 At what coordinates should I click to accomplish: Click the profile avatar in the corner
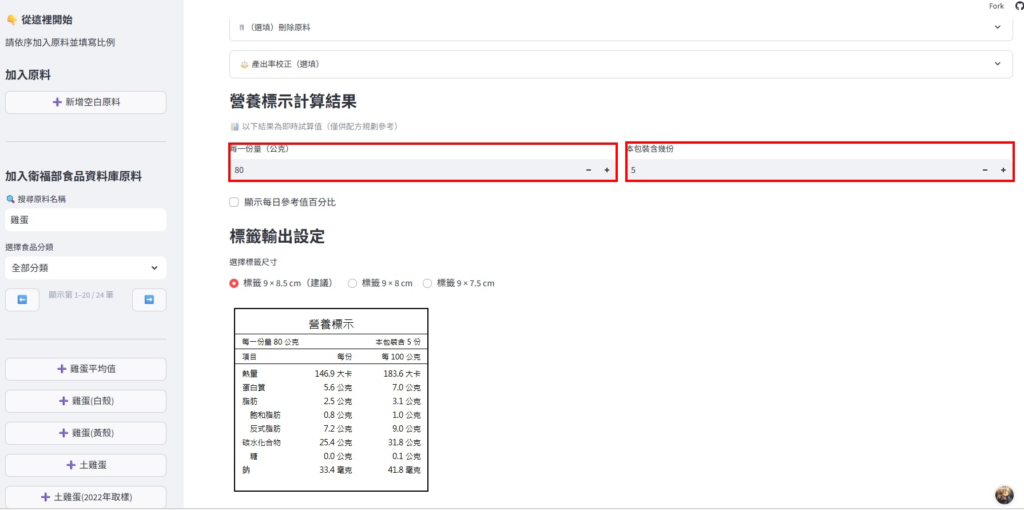[x=1004, y=495]
